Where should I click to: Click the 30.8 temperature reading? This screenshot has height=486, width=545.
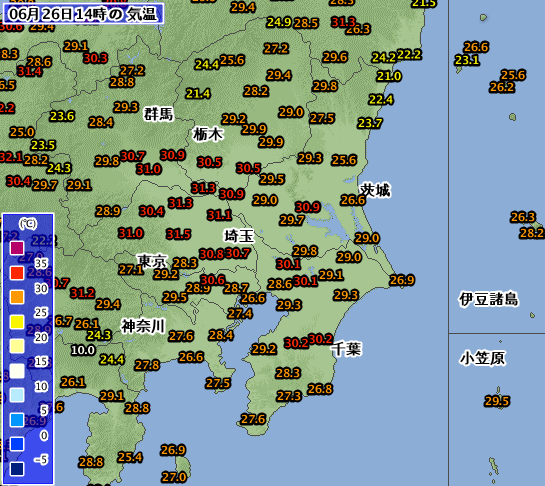pos(211,254)
